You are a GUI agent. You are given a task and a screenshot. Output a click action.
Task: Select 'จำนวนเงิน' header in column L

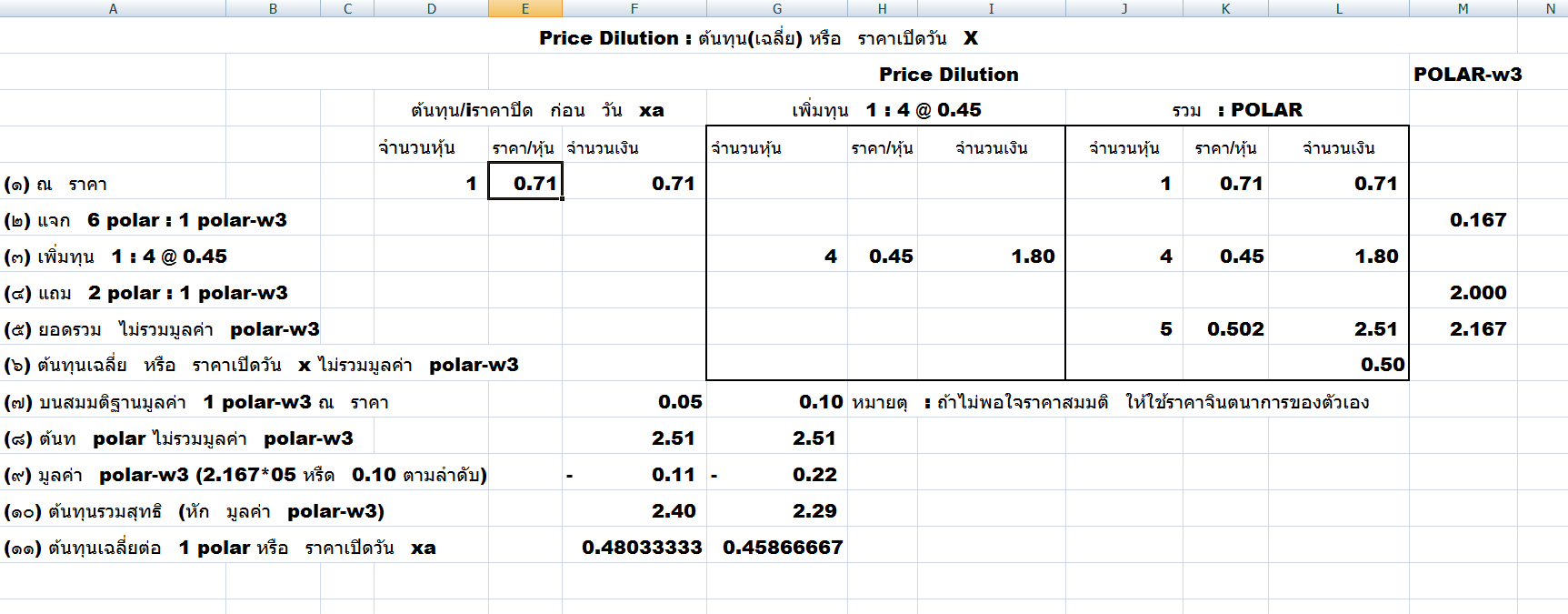point(1339,147)
